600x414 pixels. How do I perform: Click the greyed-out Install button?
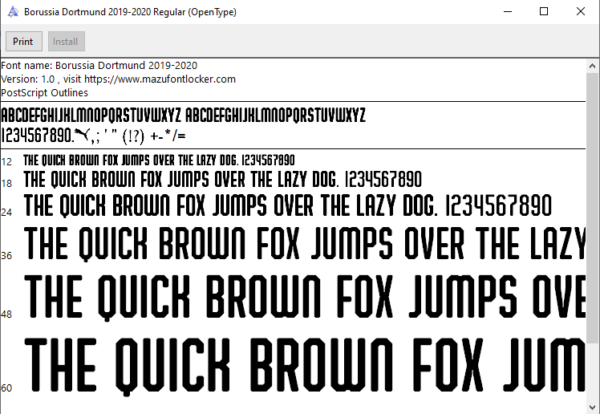click(x=66, y=41)
